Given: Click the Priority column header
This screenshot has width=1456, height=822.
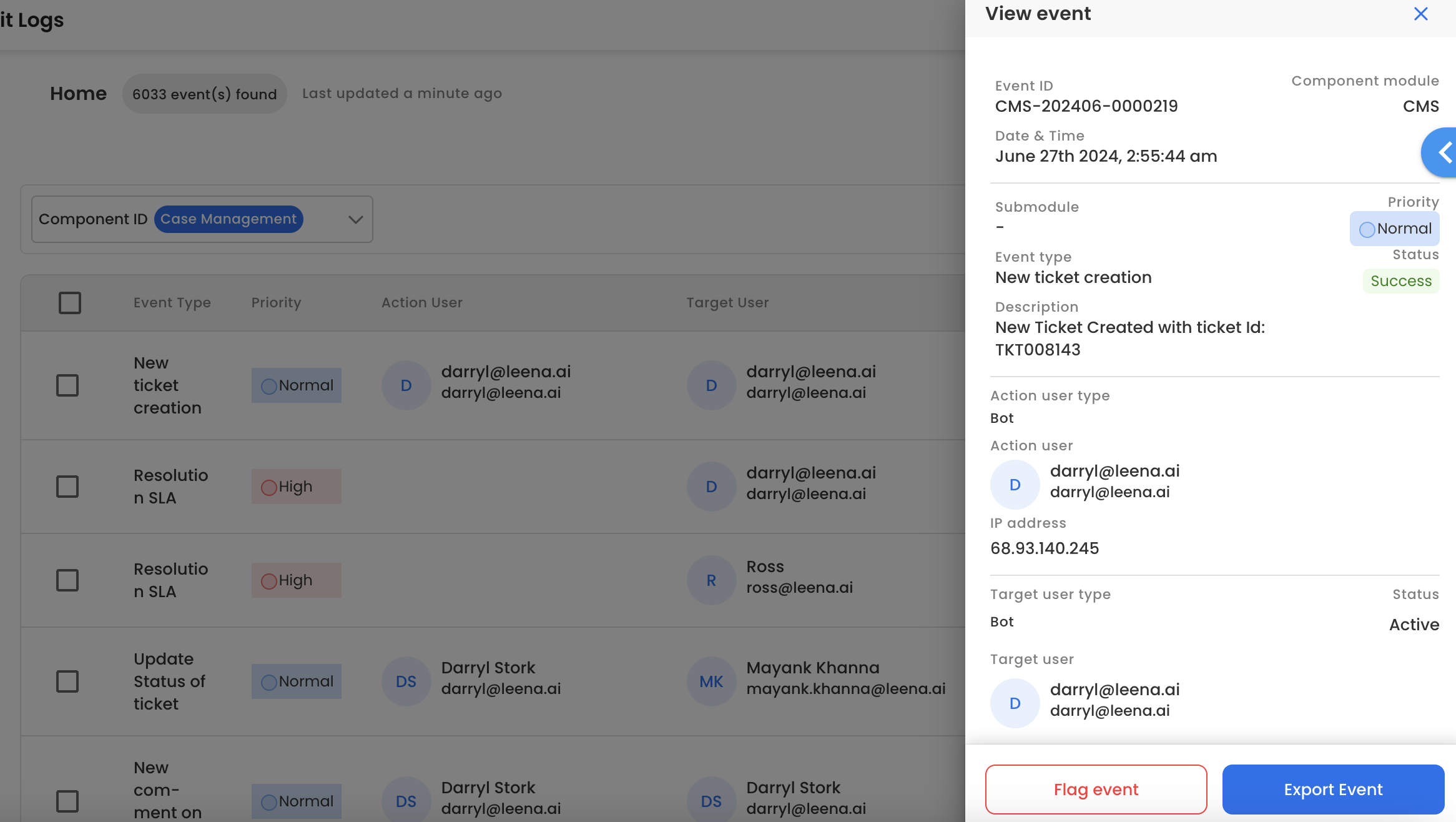Looking at the screenshot, I should tap(276, 303).
